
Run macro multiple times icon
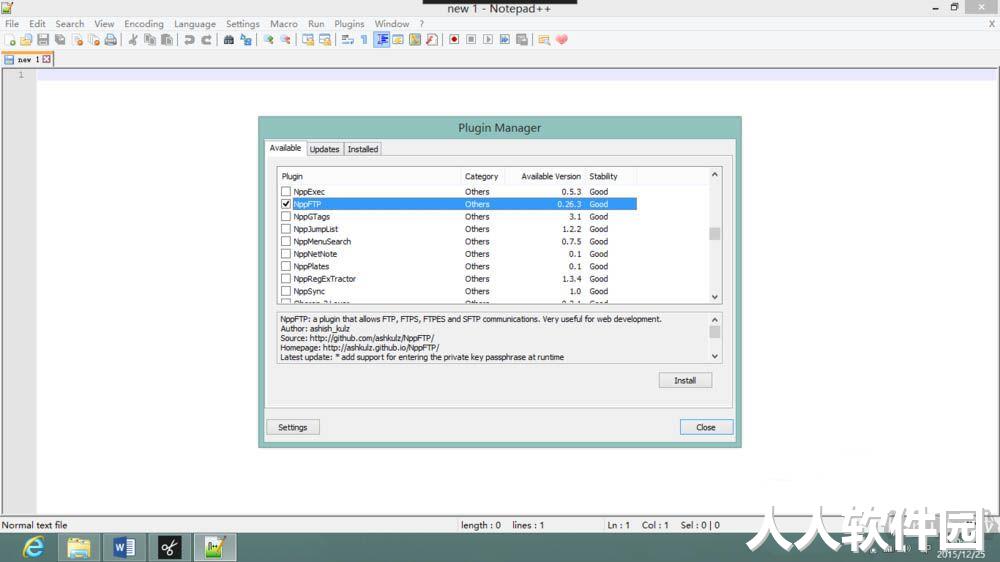pyautogui.click(x=504, y=40)
